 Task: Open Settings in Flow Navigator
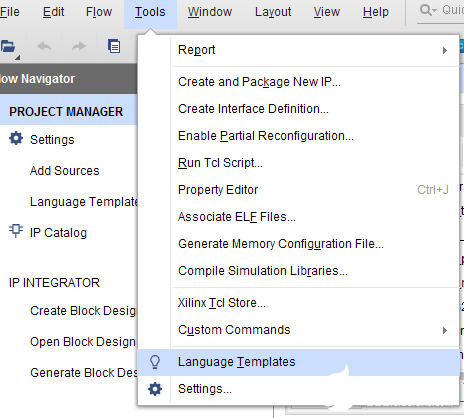52,140
